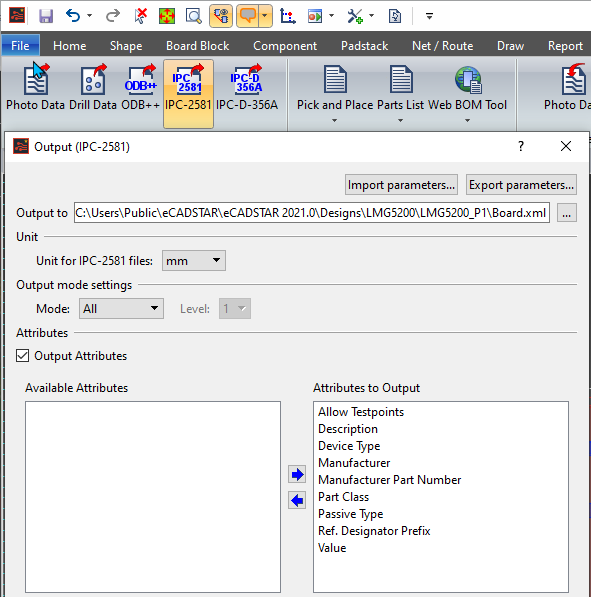The image size is (591, 597).
Task: Click the Pick and Place report icon
Action: [x=335, y=80]
